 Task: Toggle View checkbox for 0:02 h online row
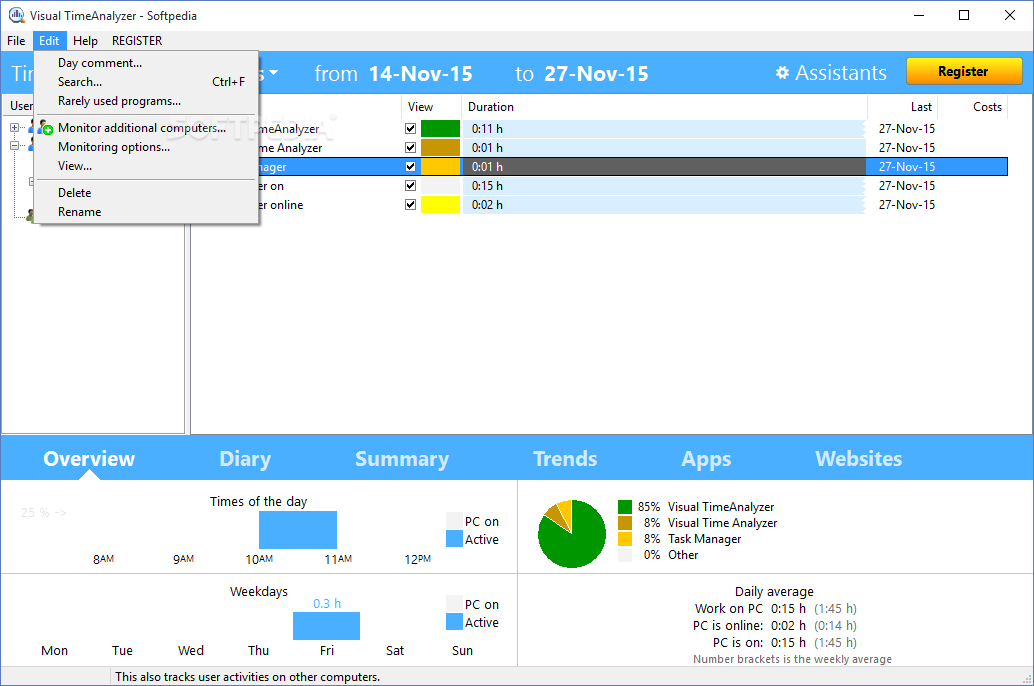pyautogui.click(x=410, y=205)
